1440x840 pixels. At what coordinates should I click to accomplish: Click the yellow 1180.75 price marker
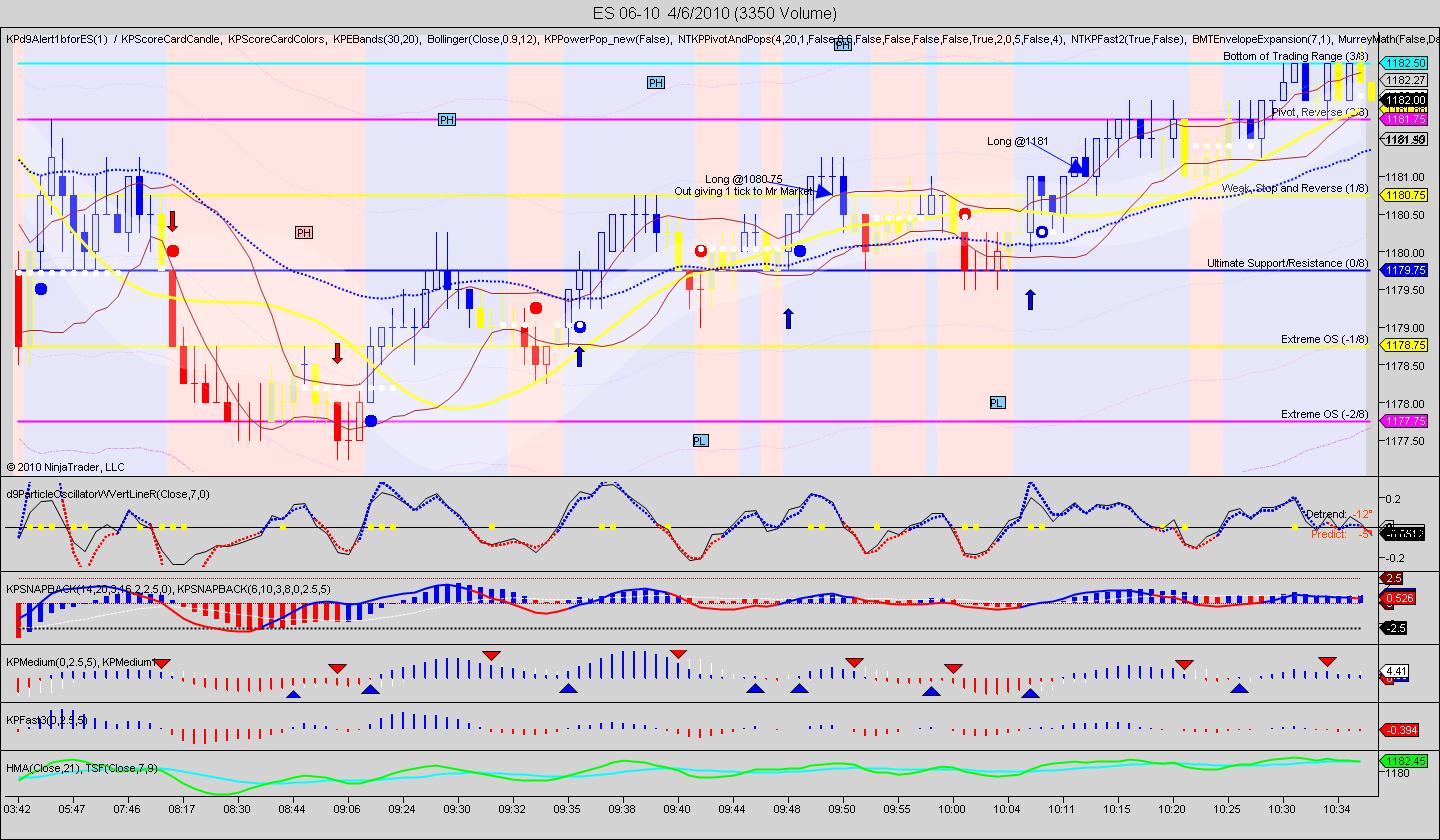1403,195
